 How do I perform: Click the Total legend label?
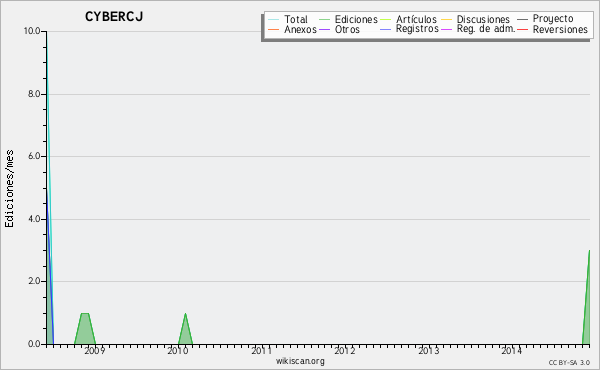(296, 19)
